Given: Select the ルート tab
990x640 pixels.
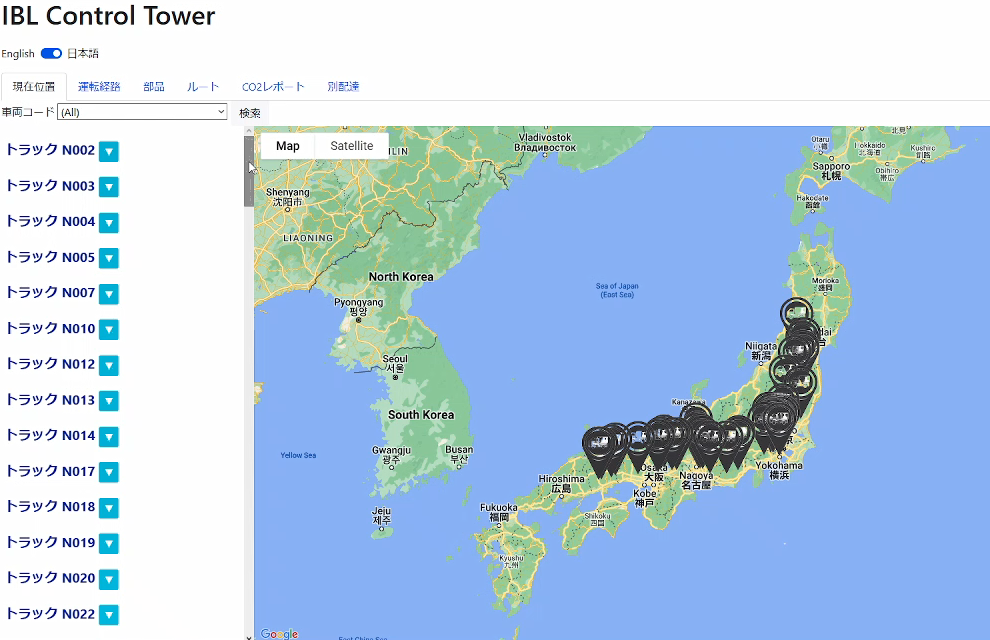Looking at the screenshot, I should click(x=203, y=87).
